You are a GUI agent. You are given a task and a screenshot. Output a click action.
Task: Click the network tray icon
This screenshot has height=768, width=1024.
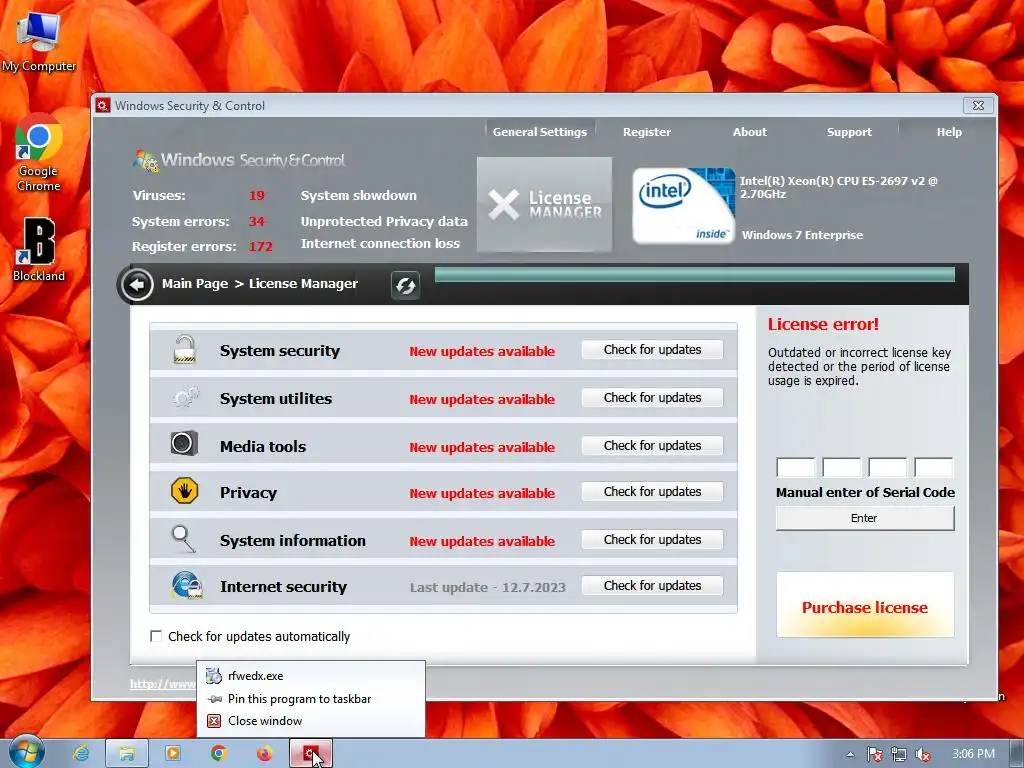pos(899,754)
